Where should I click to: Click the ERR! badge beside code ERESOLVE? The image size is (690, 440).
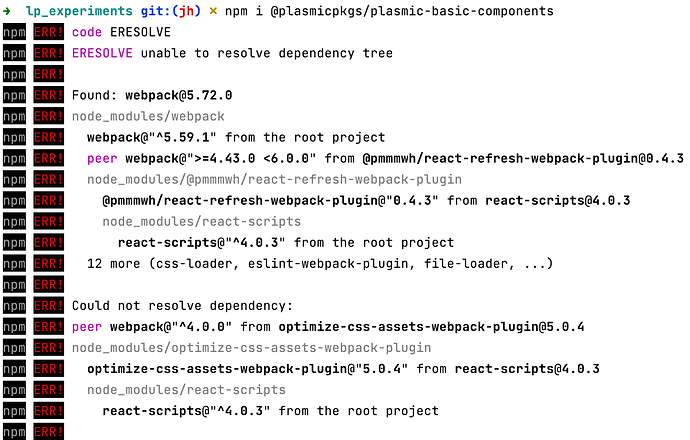48,32
